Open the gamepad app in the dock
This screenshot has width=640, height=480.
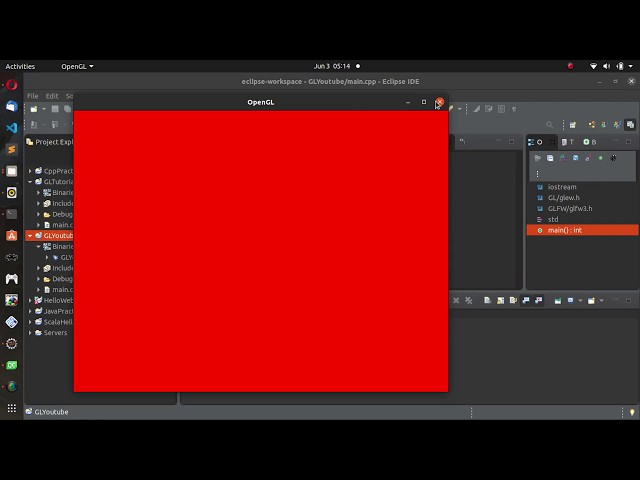pyautogui.click(x=11, y=279)
